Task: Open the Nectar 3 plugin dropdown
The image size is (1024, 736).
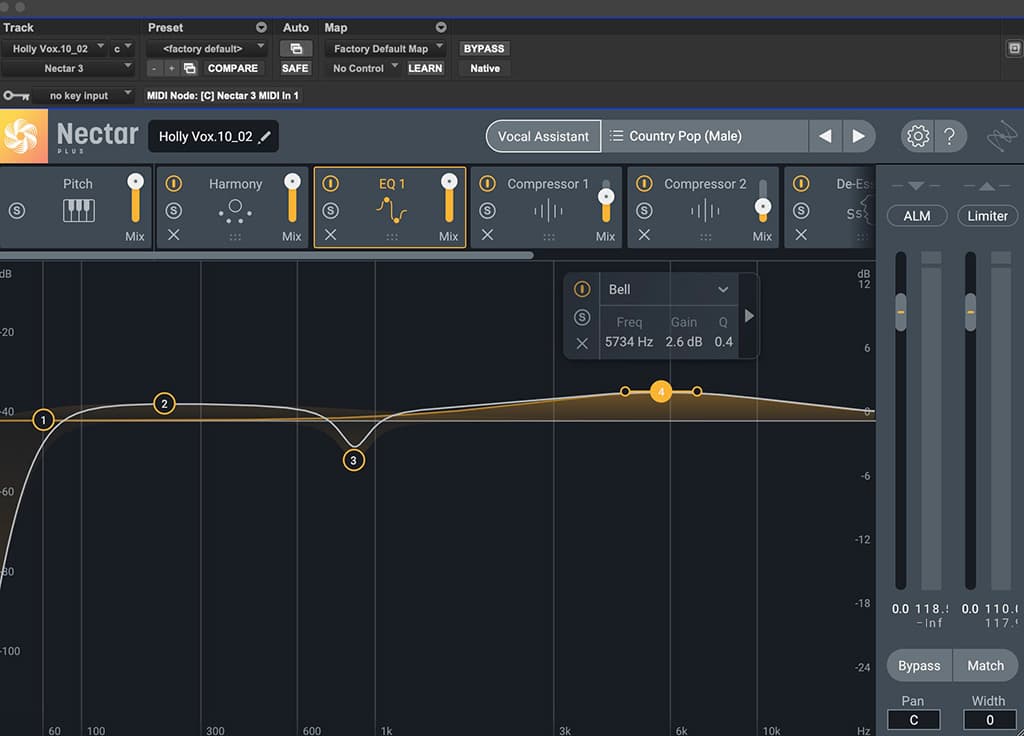Action: pos(68,68)
